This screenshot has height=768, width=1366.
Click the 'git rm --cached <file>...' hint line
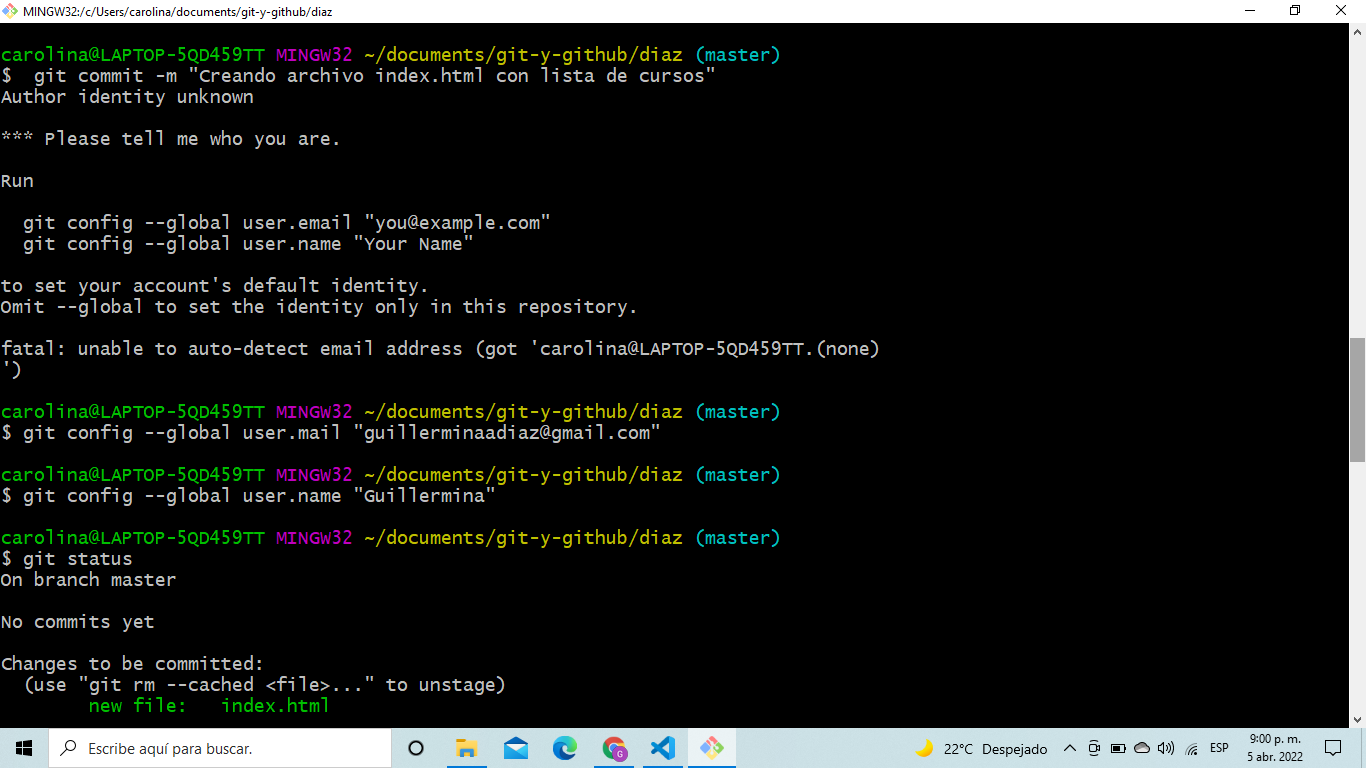264,685
